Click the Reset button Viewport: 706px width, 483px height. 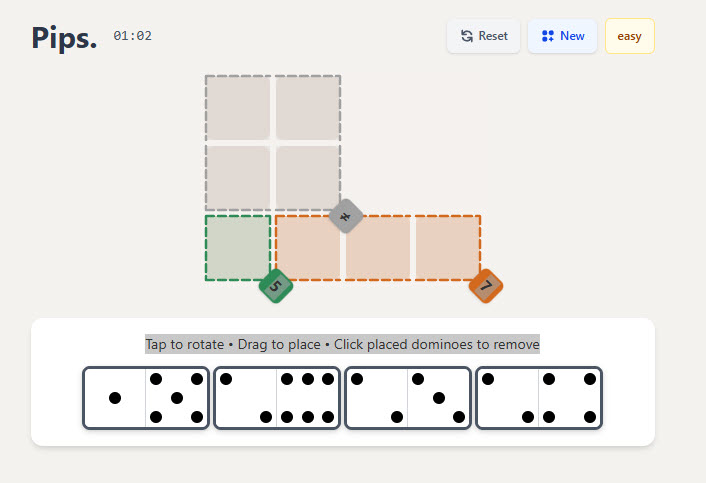click(x=484, y=36)
